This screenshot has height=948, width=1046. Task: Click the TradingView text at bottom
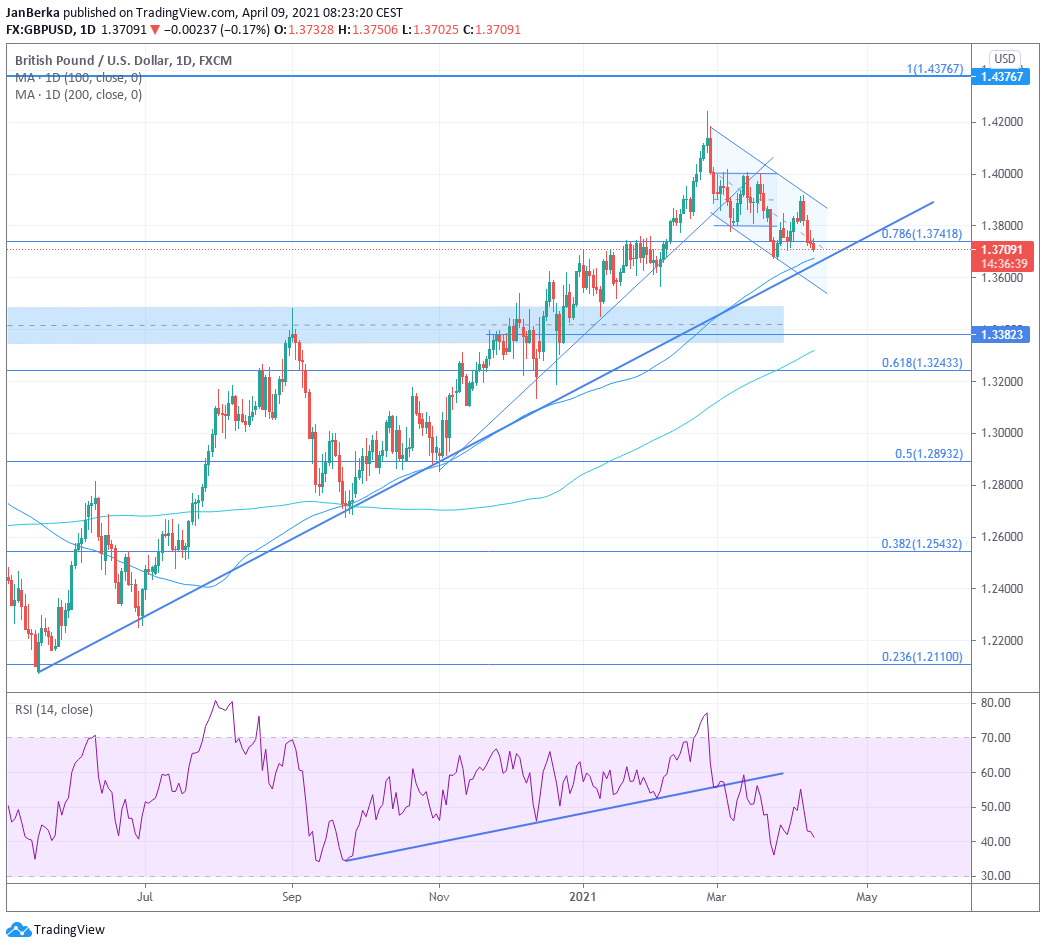coord(69,929)
